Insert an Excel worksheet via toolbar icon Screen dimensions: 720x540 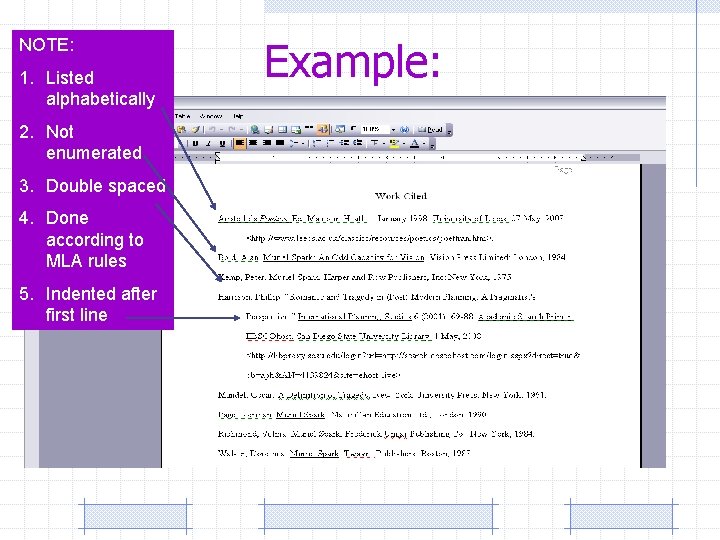pos(296,130)
